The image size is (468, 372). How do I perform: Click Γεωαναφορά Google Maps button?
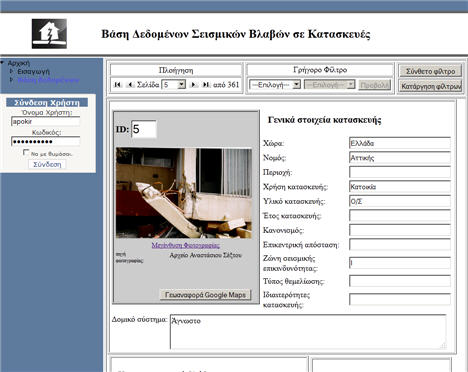(205, 295)
